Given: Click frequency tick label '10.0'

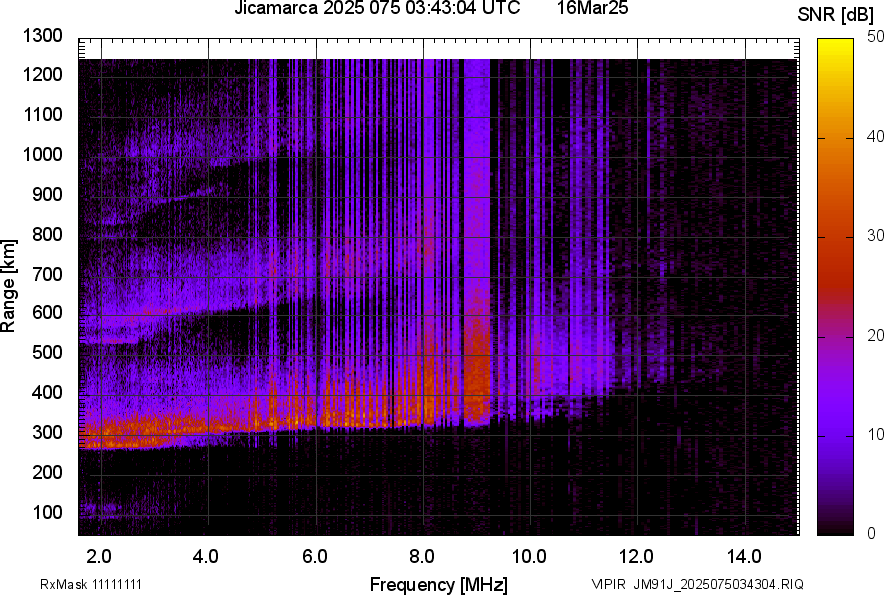Looking at the screenshot, I should (x=529, y=557).
